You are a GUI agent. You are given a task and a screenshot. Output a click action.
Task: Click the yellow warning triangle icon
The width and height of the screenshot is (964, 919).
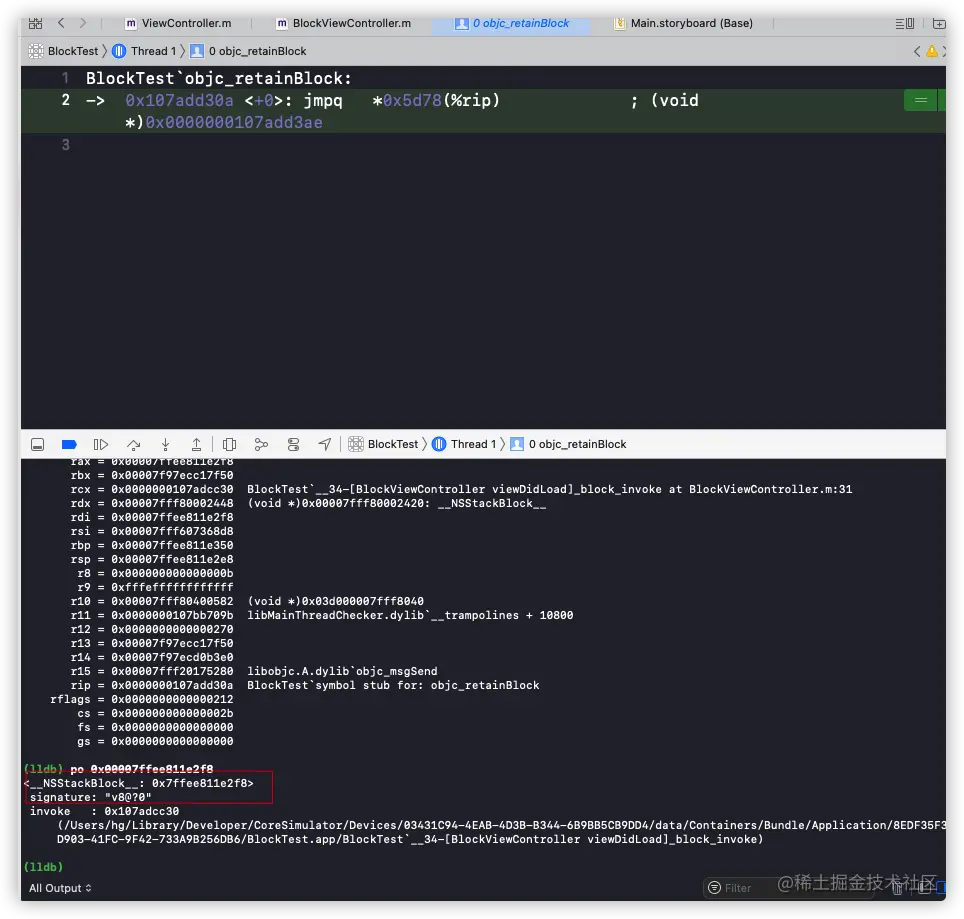(932, 51)
